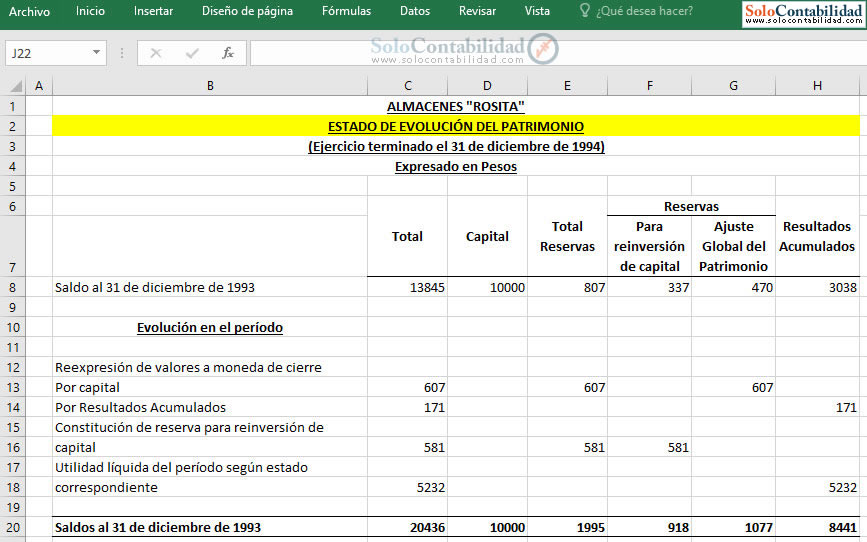Click the Reexpresión de valores a moneda de cierre cell

click(x=210, y=368)
